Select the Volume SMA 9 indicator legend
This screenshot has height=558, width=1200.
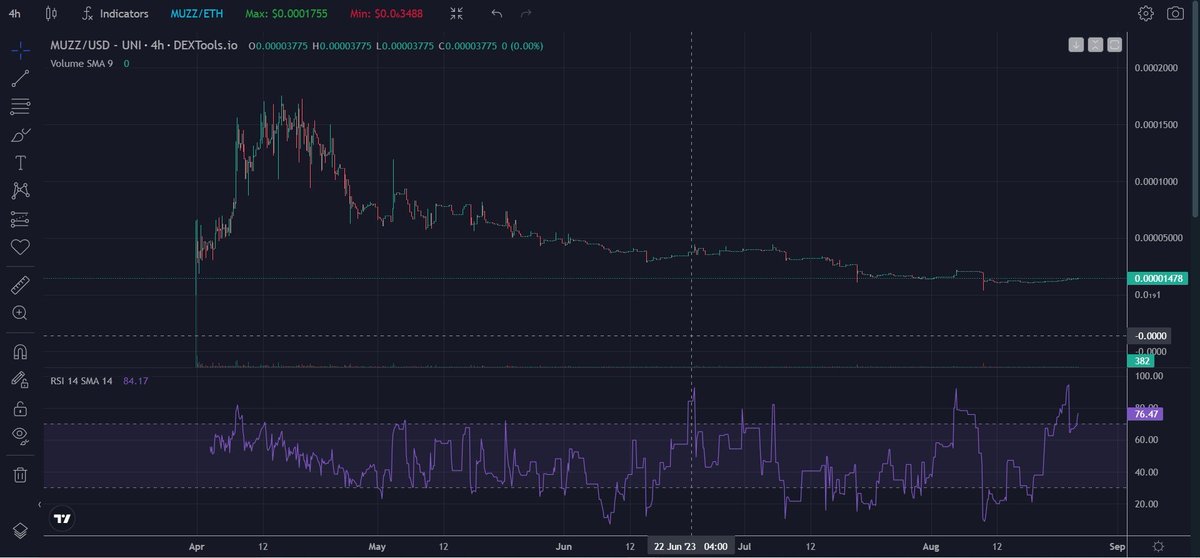pos(84,63)
